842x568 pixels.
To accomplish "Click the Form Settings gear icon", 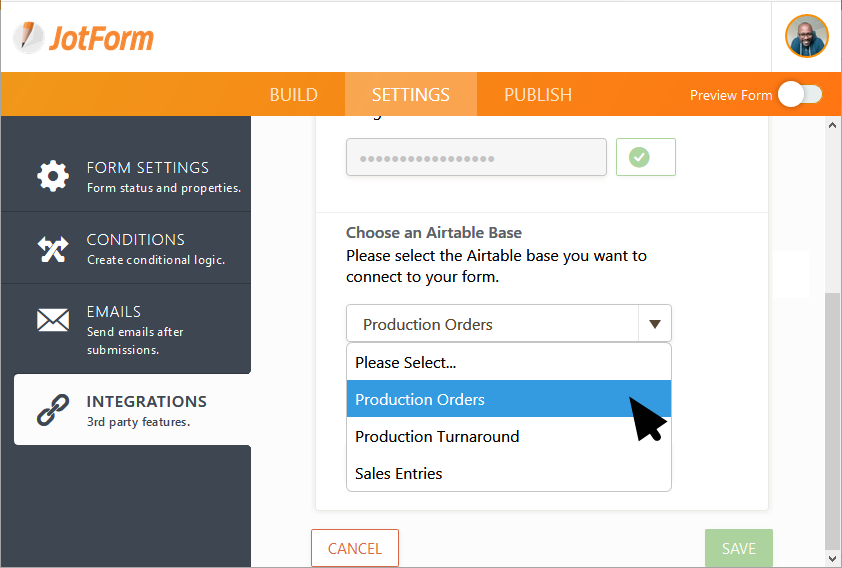I will [53, 175].
